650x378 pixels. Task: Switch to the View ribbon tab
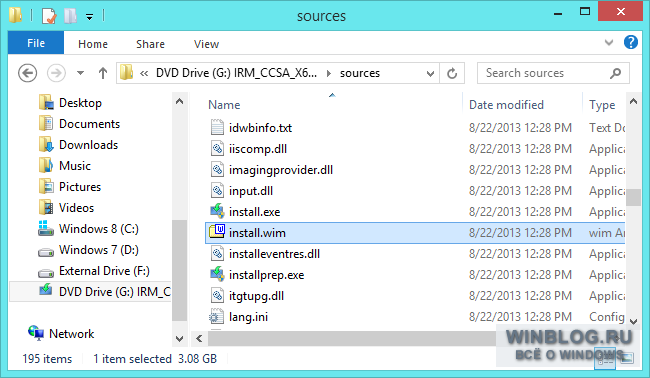pos(206,44)
